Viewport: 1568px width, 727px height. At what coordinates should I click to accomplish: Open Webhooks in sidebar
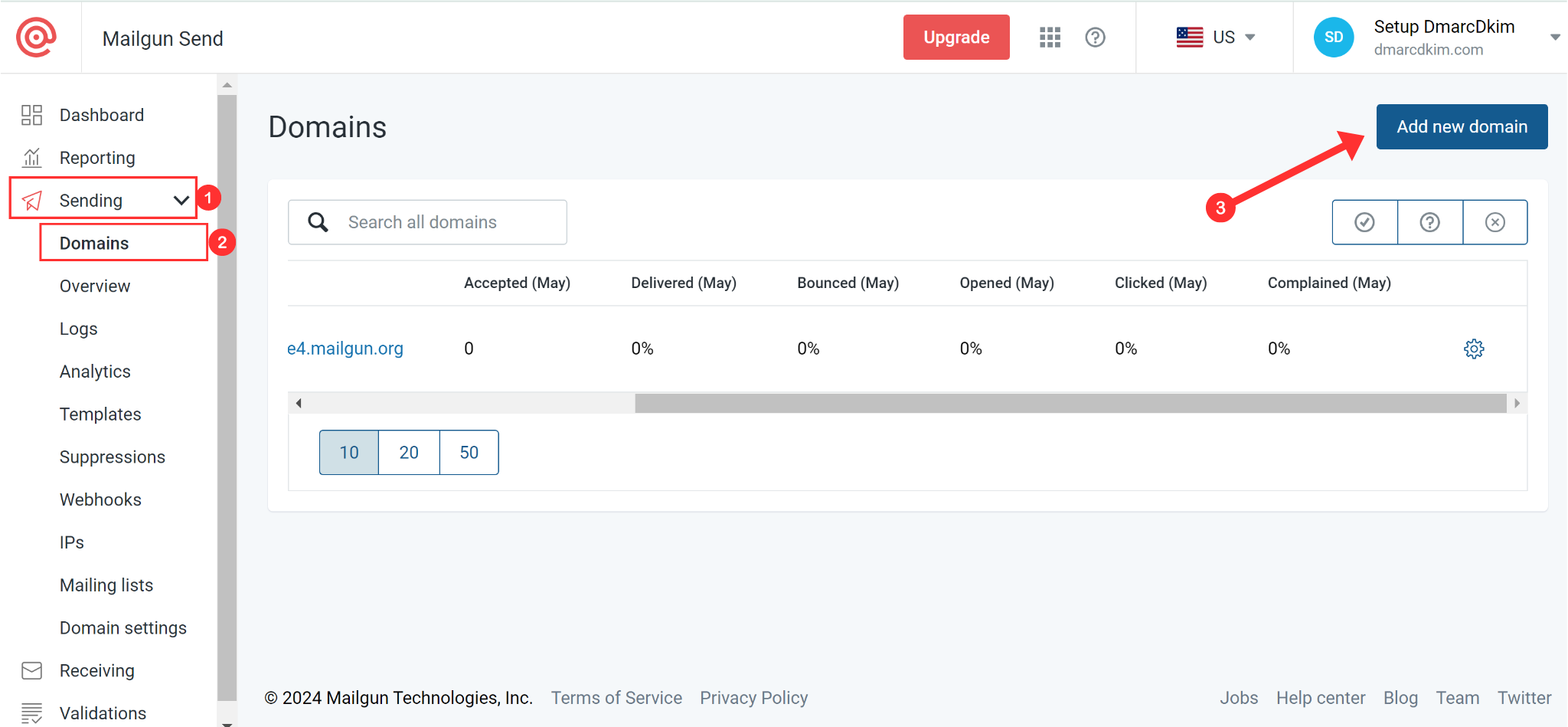[100, 499]
